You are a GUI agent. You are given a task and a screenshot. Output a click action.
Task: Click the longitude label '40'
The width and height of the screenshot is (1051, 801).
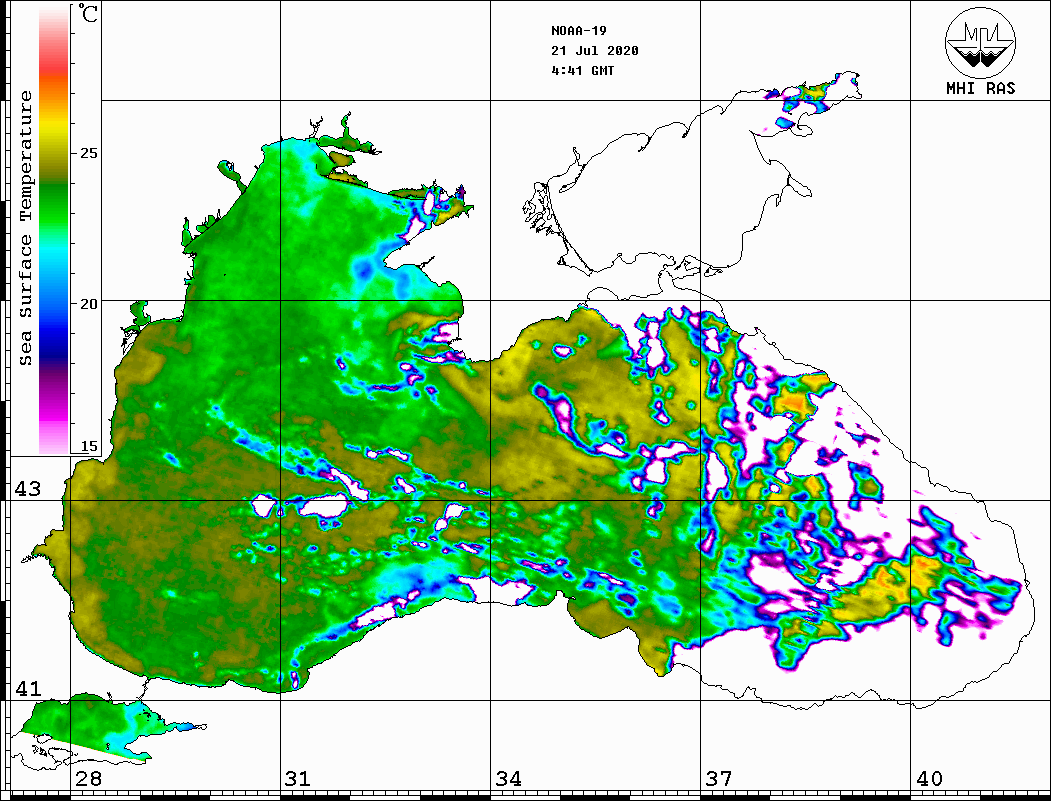929,779
